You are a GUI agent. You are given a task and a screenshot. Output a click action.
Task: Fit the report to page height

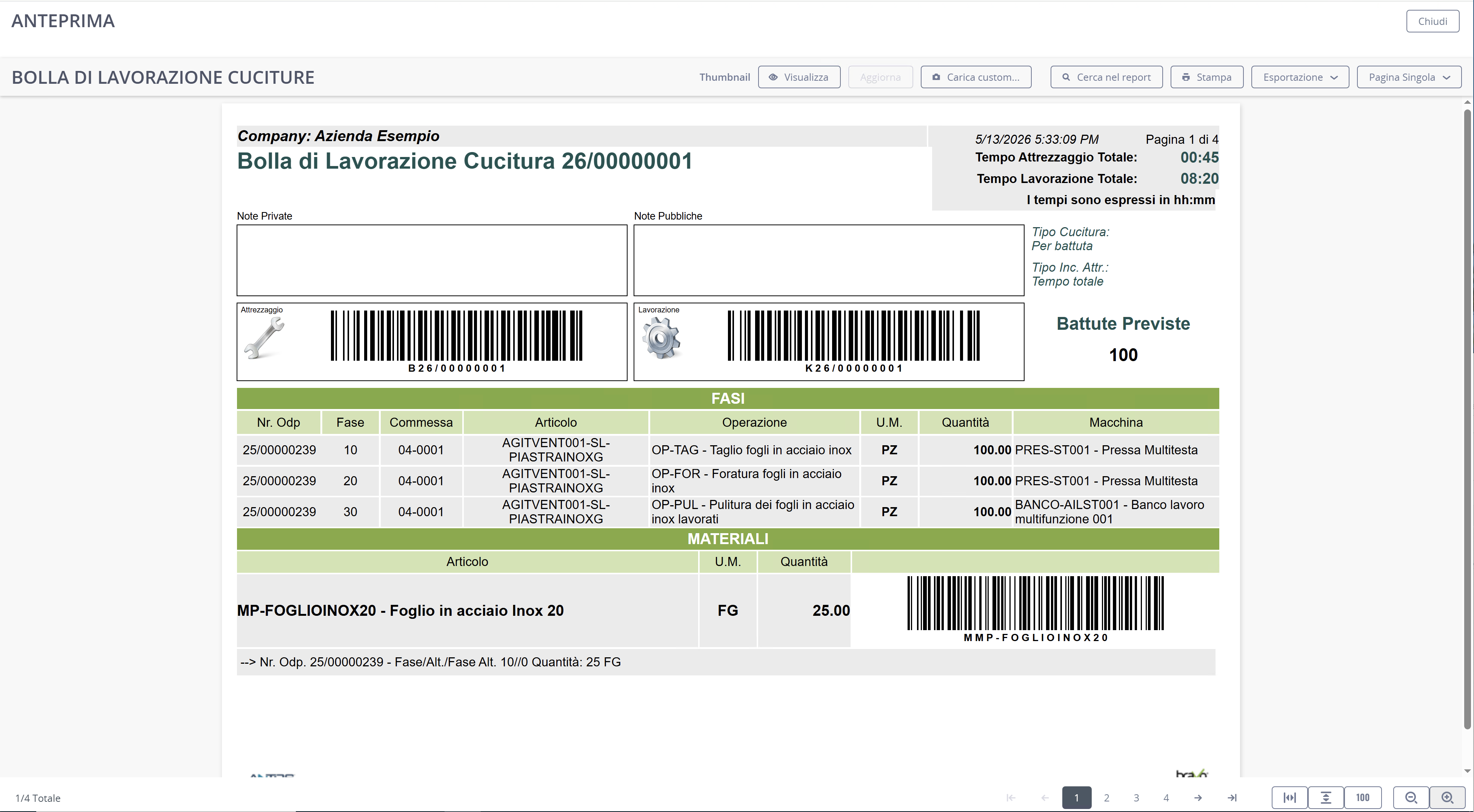tap(1326, 798)
